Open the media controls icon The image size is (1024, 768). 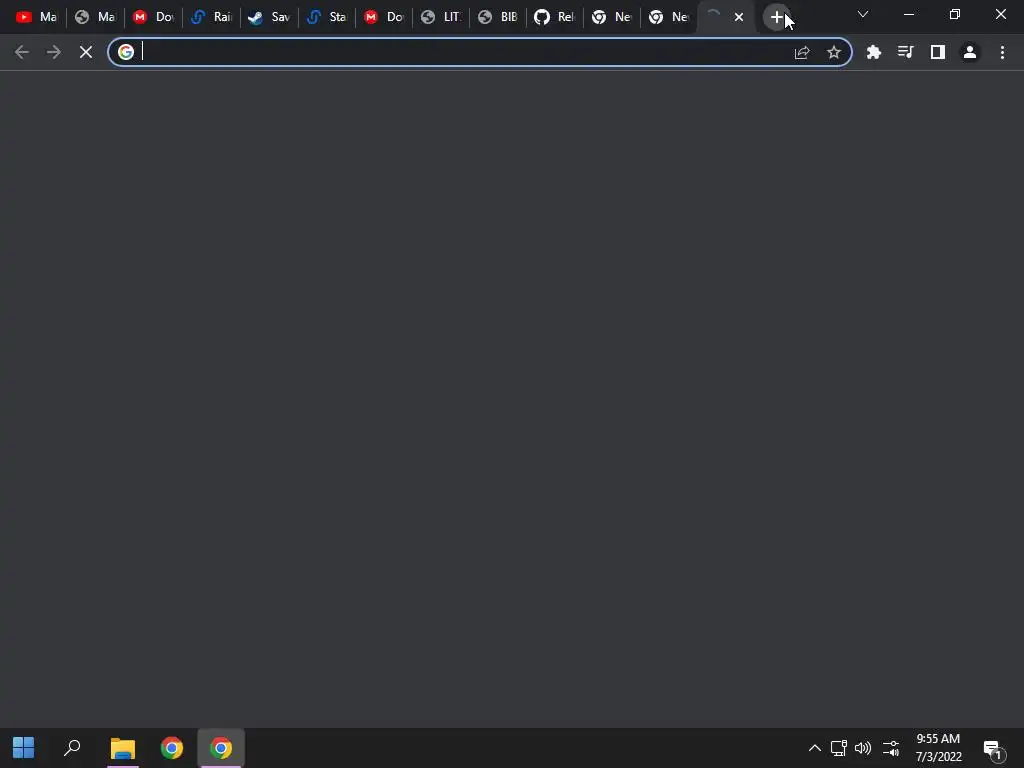[906, 52]
